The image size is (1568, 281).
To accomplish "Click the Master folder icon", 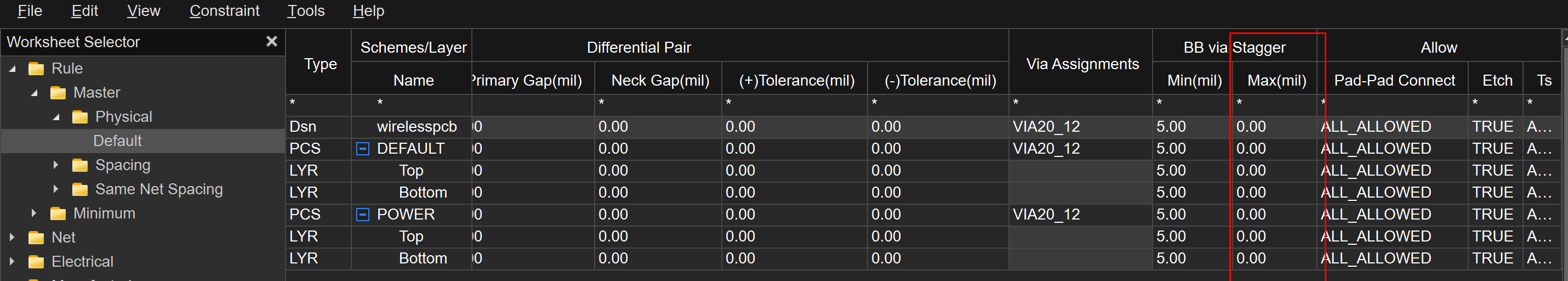I will [x=58, y=93].
